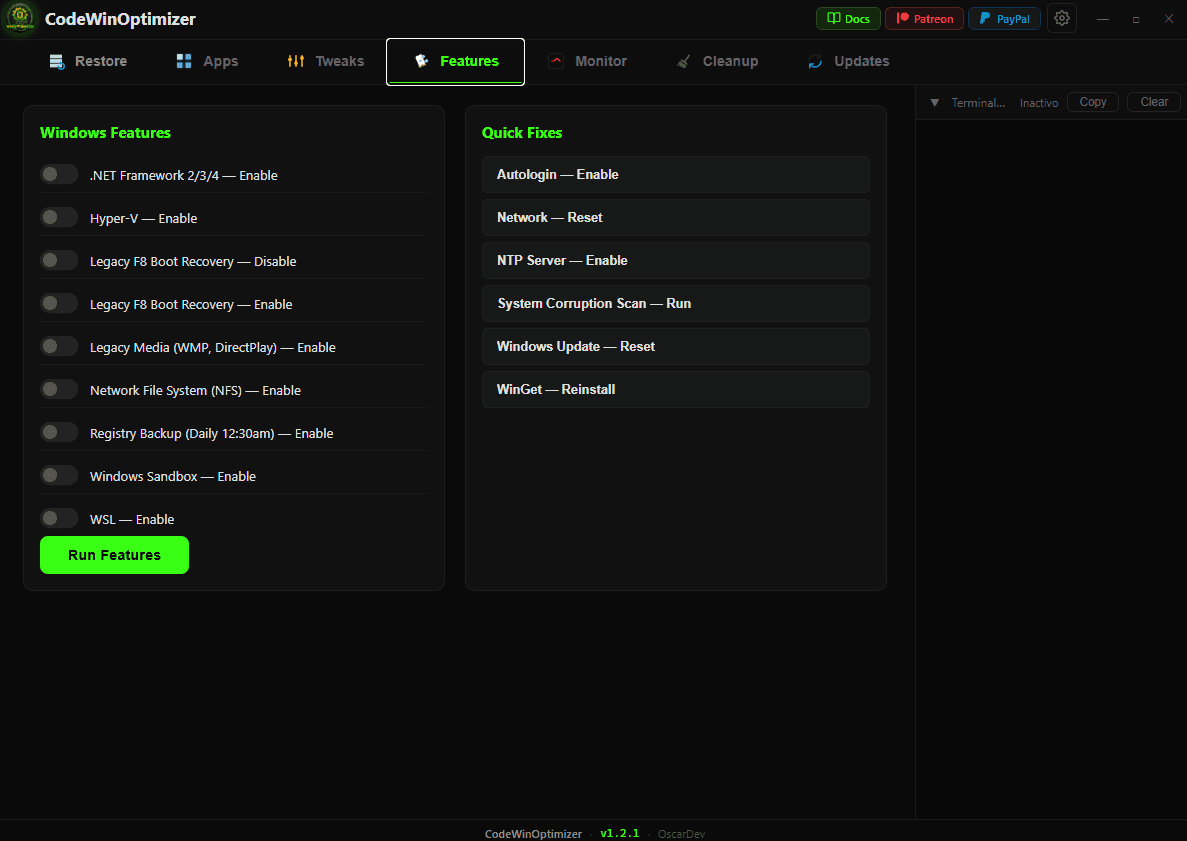1187x841 pixels.
Task: Click the Restore tab icon
Action: point(57,61)
